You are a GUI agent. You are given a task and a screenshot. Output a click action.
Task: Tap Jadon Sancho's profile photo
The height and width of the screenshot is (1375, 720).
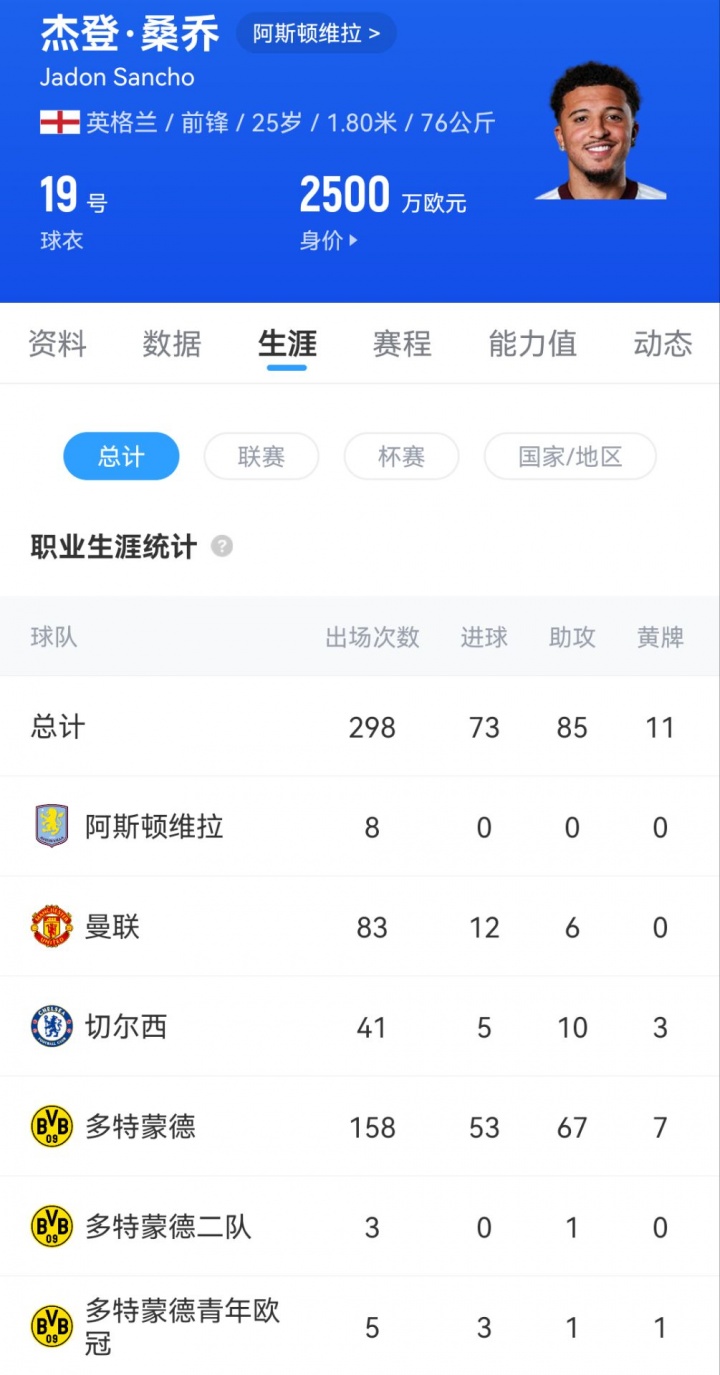tap(598, 132)
